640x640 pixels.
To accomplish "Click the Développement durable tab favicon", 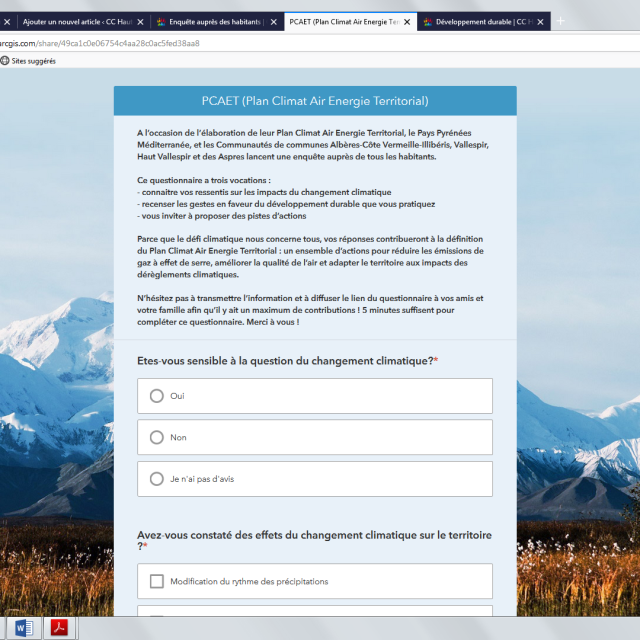I will [x=428, y=21].
